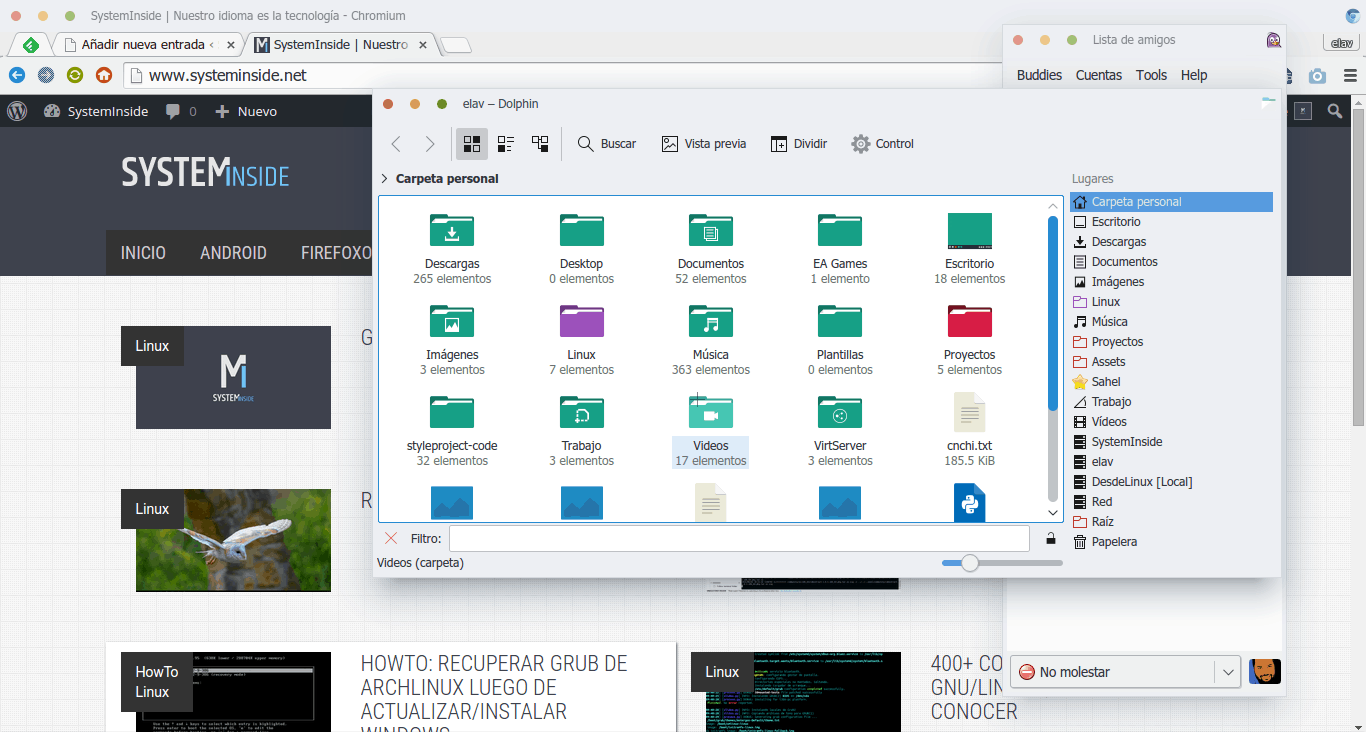Screen dimensions: 1366x732
Task: Switch Dolphin to icons view mode
Action: click(x=472, y=144)
